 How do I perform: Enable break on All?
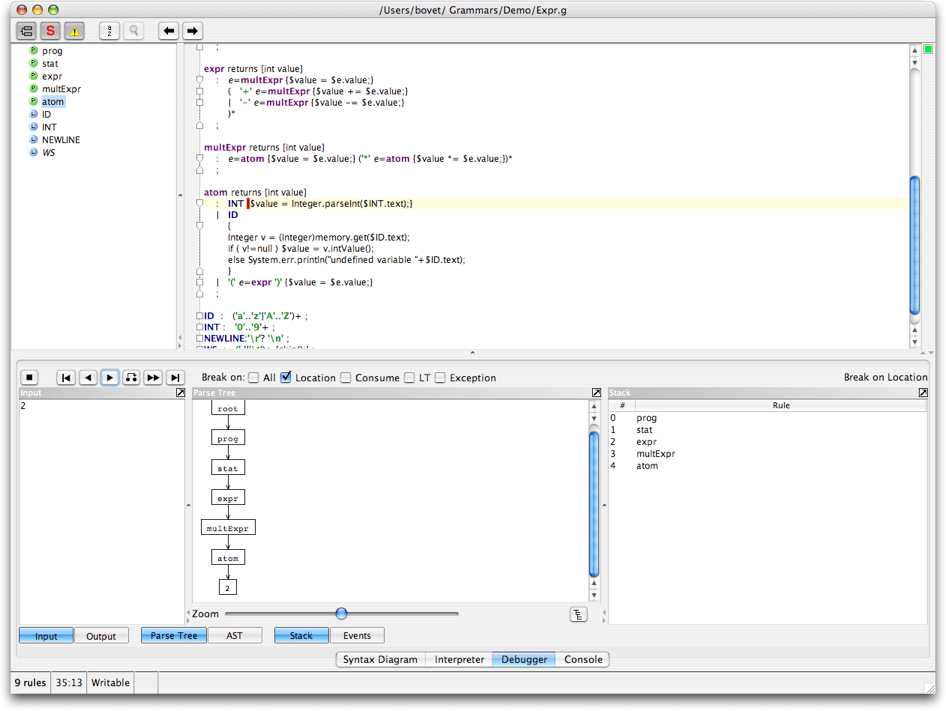254,378
